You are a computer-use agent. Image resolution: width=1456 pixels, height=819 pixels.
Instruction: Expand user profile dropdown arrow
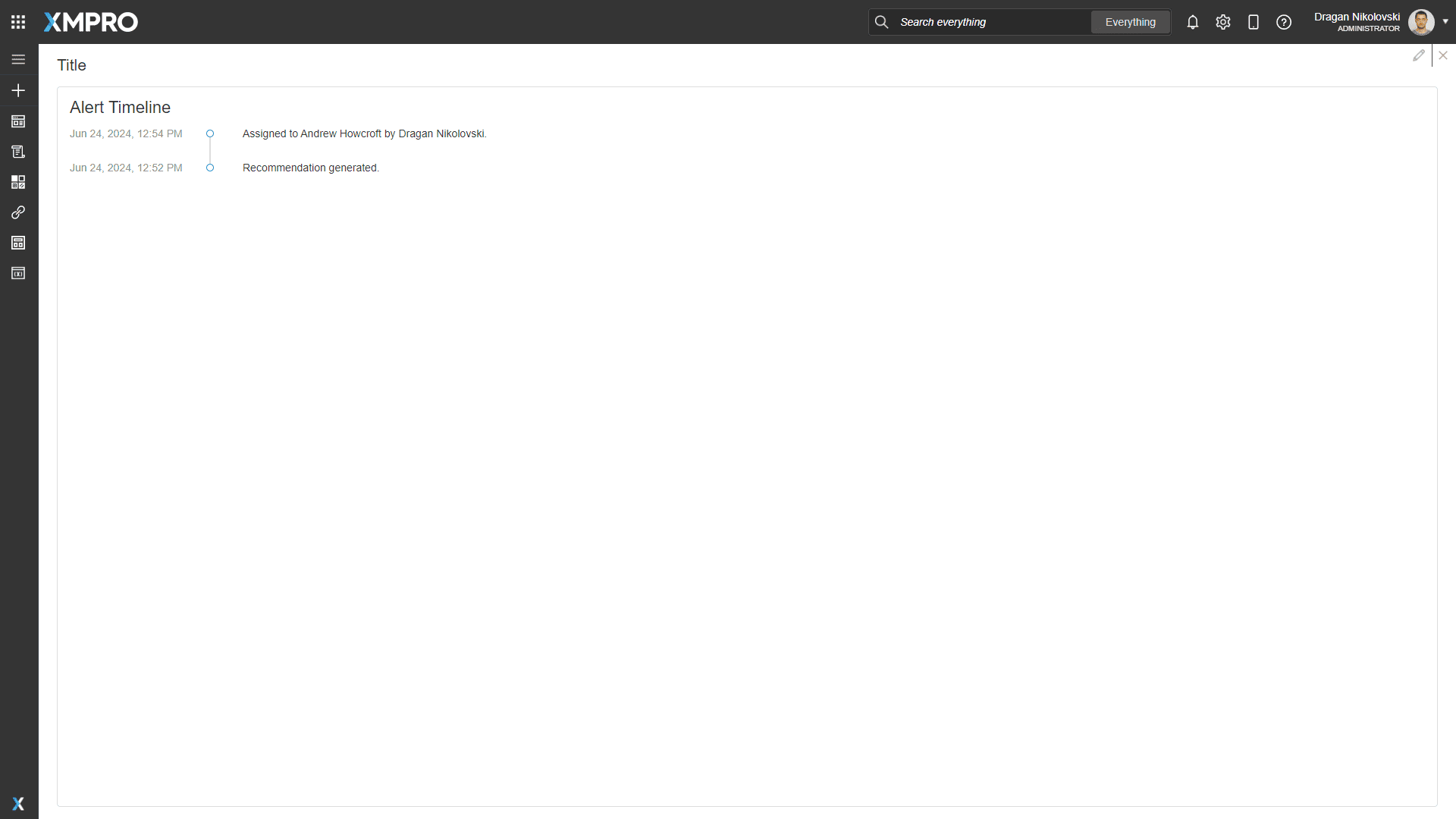(x=1445, y=21)
